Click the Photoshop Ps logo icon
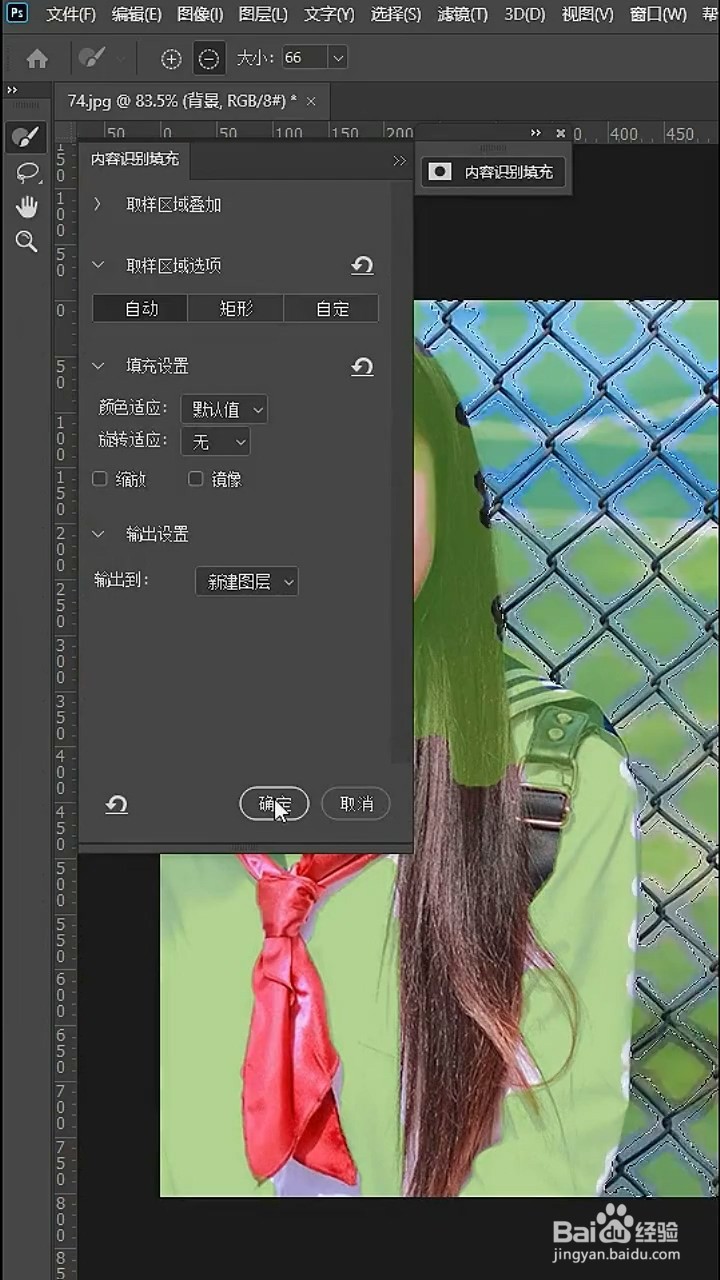 tap(17, 13)
